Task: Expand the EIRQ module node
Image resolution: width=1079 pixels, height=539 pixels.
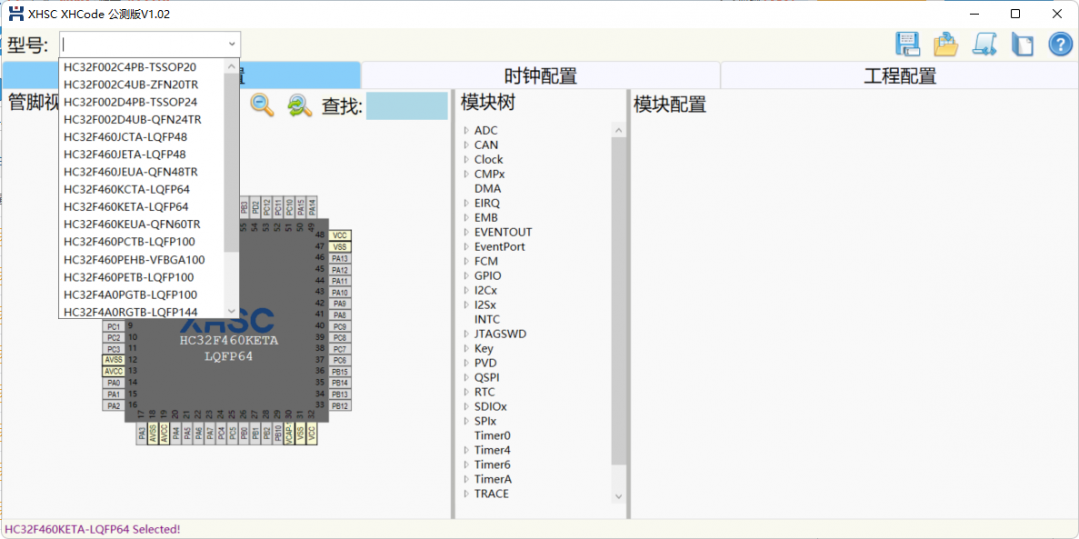Action: (466, 203)
